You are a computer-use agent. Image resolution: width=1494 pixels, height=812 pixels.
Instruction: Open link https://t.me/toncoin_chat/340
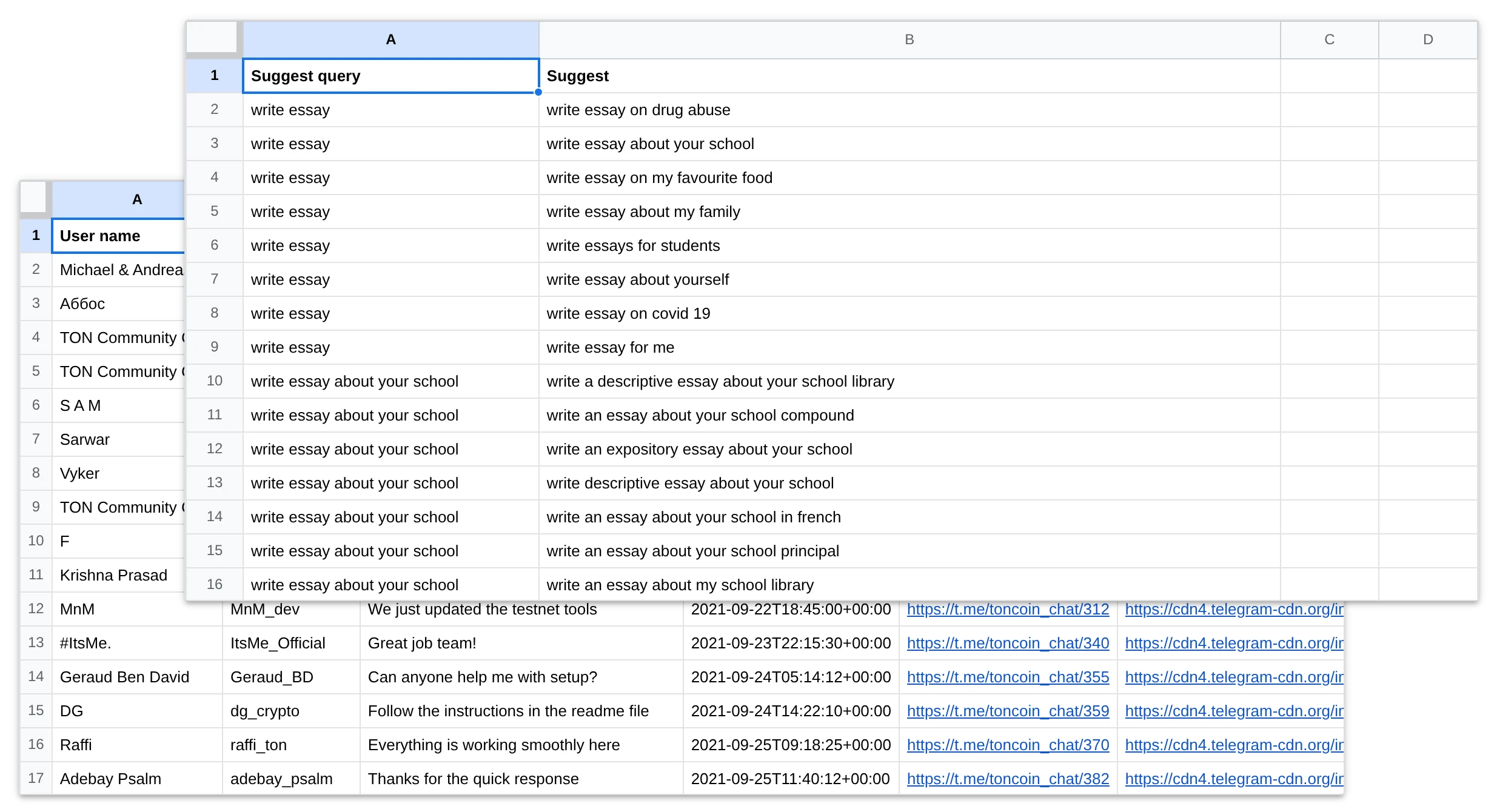click(x=1008, y=643)
